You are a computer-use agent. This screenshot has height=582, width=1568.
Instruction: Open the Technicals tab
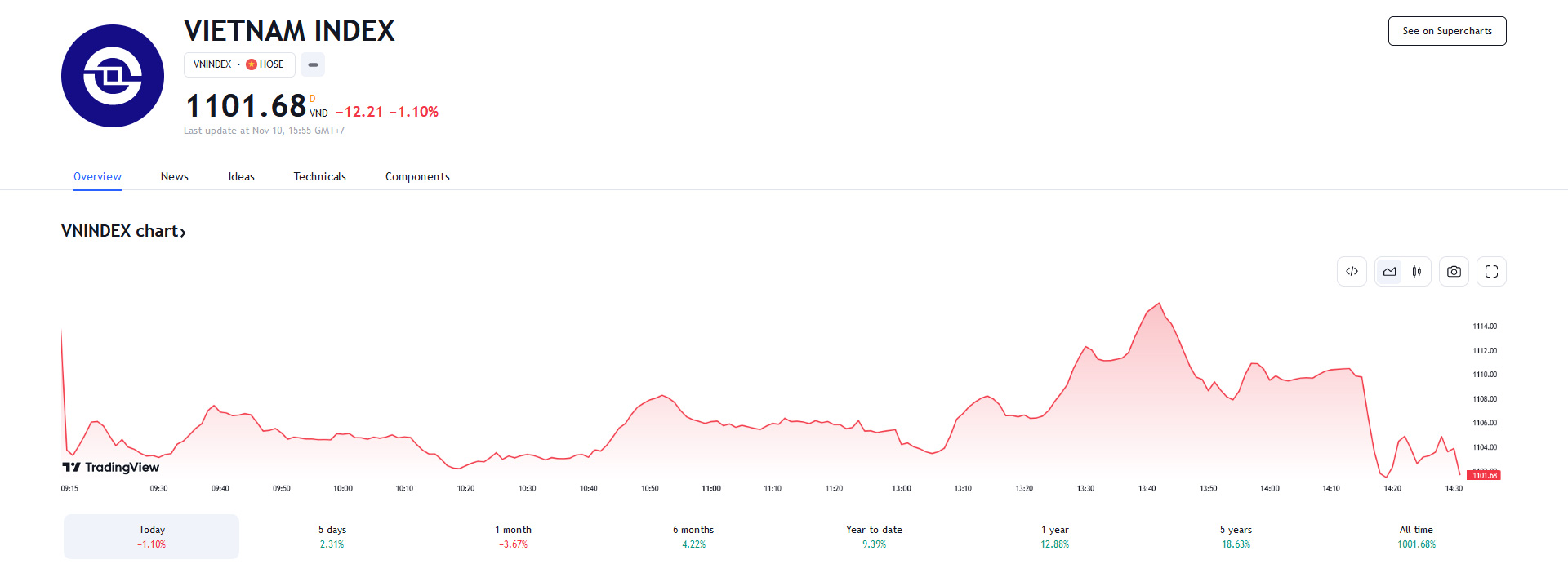319,176
